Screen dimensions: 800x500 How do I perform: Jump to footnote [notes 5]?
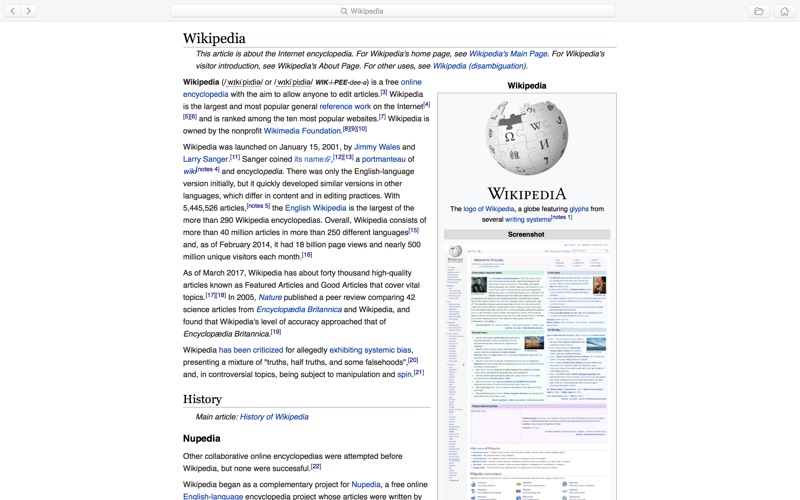pyautogui.click(x=258, y=206)
